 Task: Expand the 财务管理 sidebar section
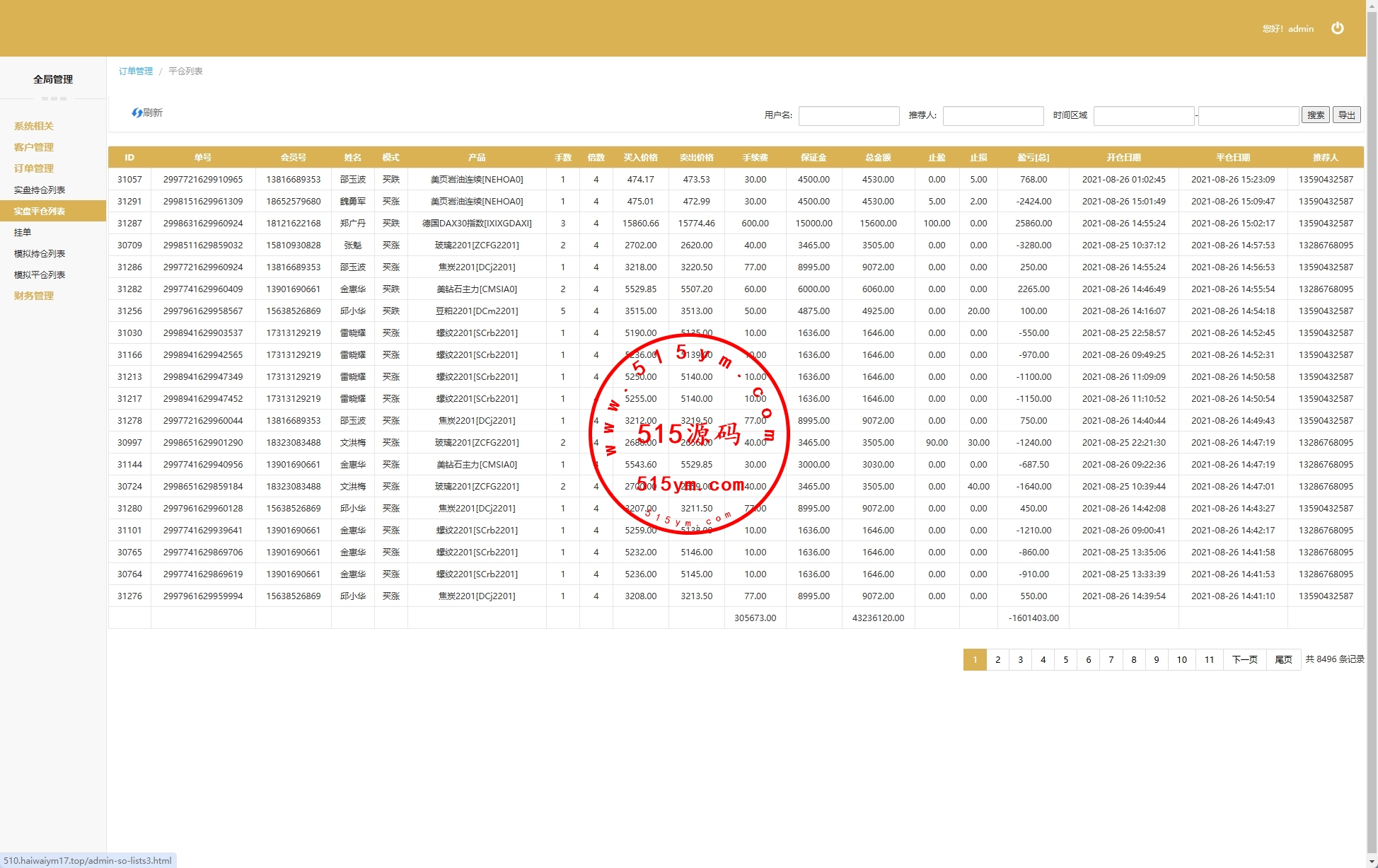(34, 296)
